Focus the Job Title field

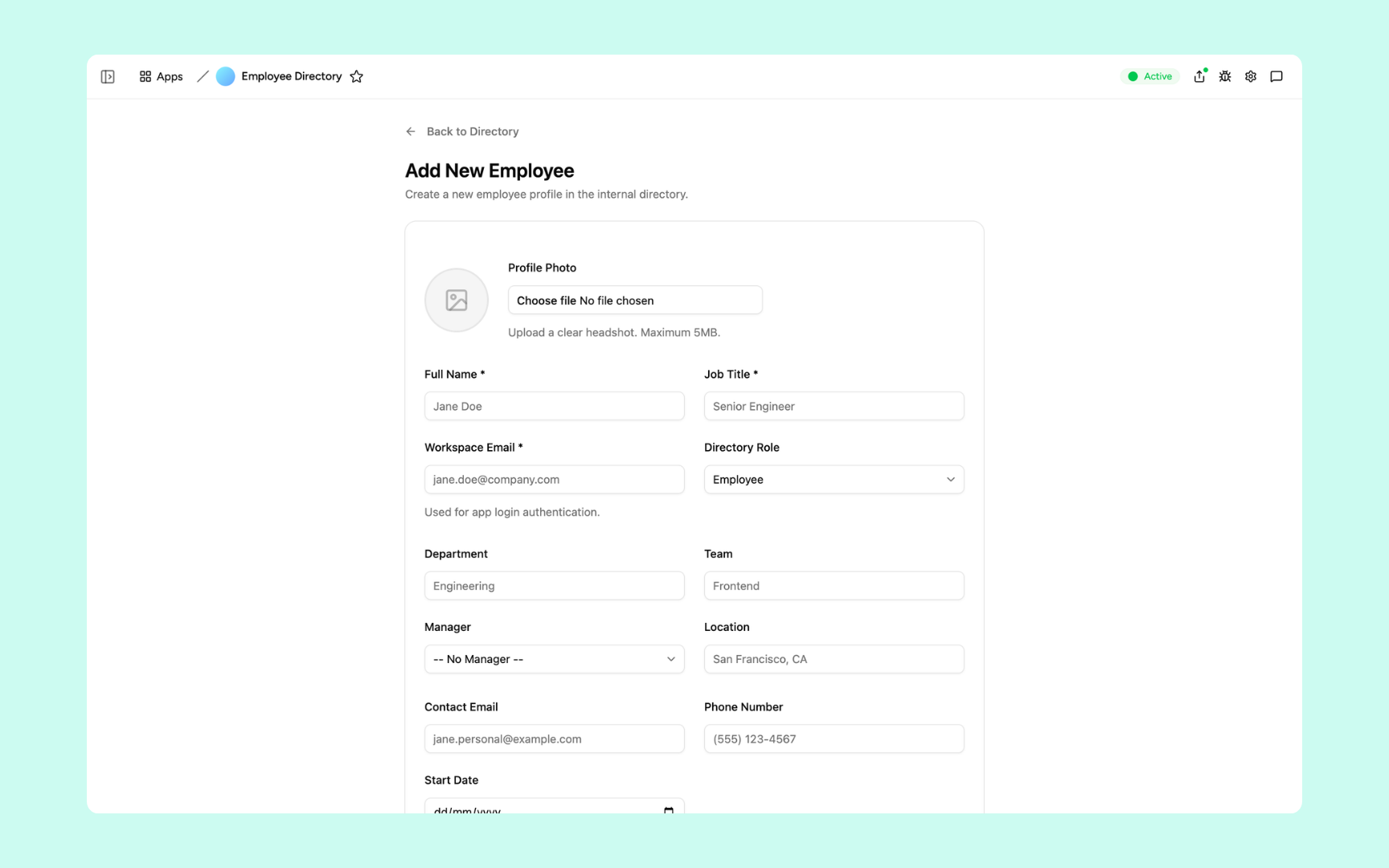pos(834,406)
